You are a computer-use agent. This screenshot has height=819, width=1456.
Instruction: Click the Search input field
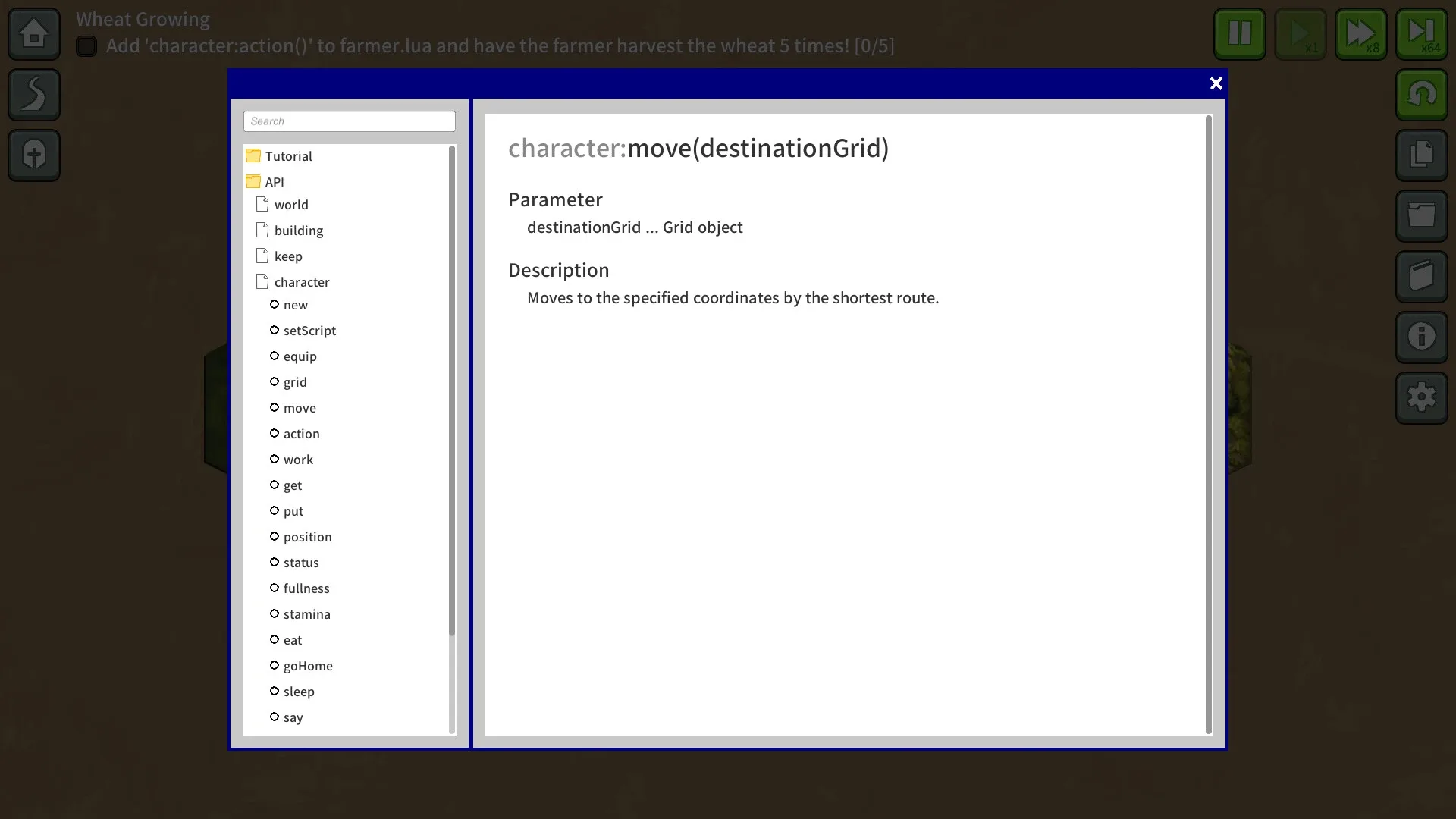coord(349,121)
